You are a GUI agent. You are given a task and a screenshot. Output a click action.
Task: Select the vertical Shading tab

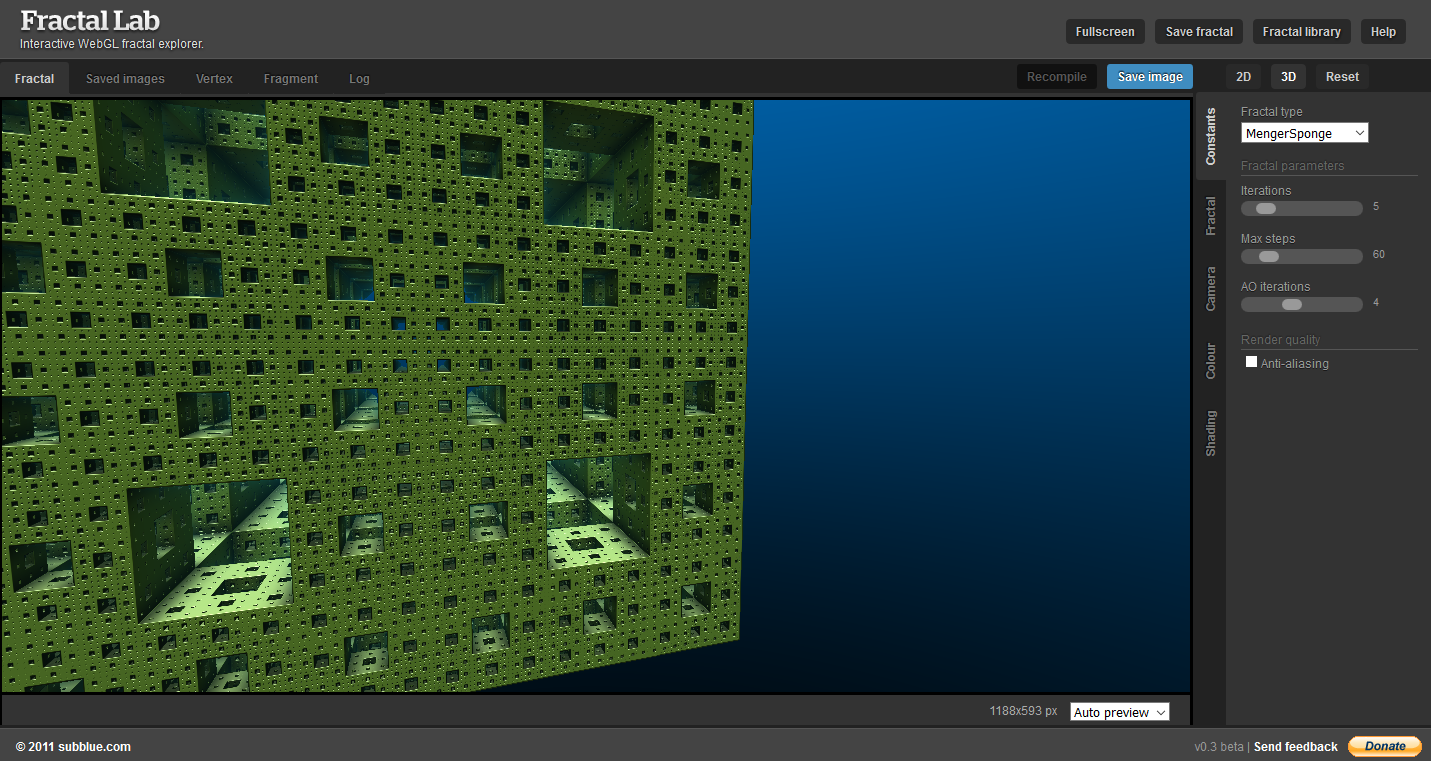(x=1211, y=433)
